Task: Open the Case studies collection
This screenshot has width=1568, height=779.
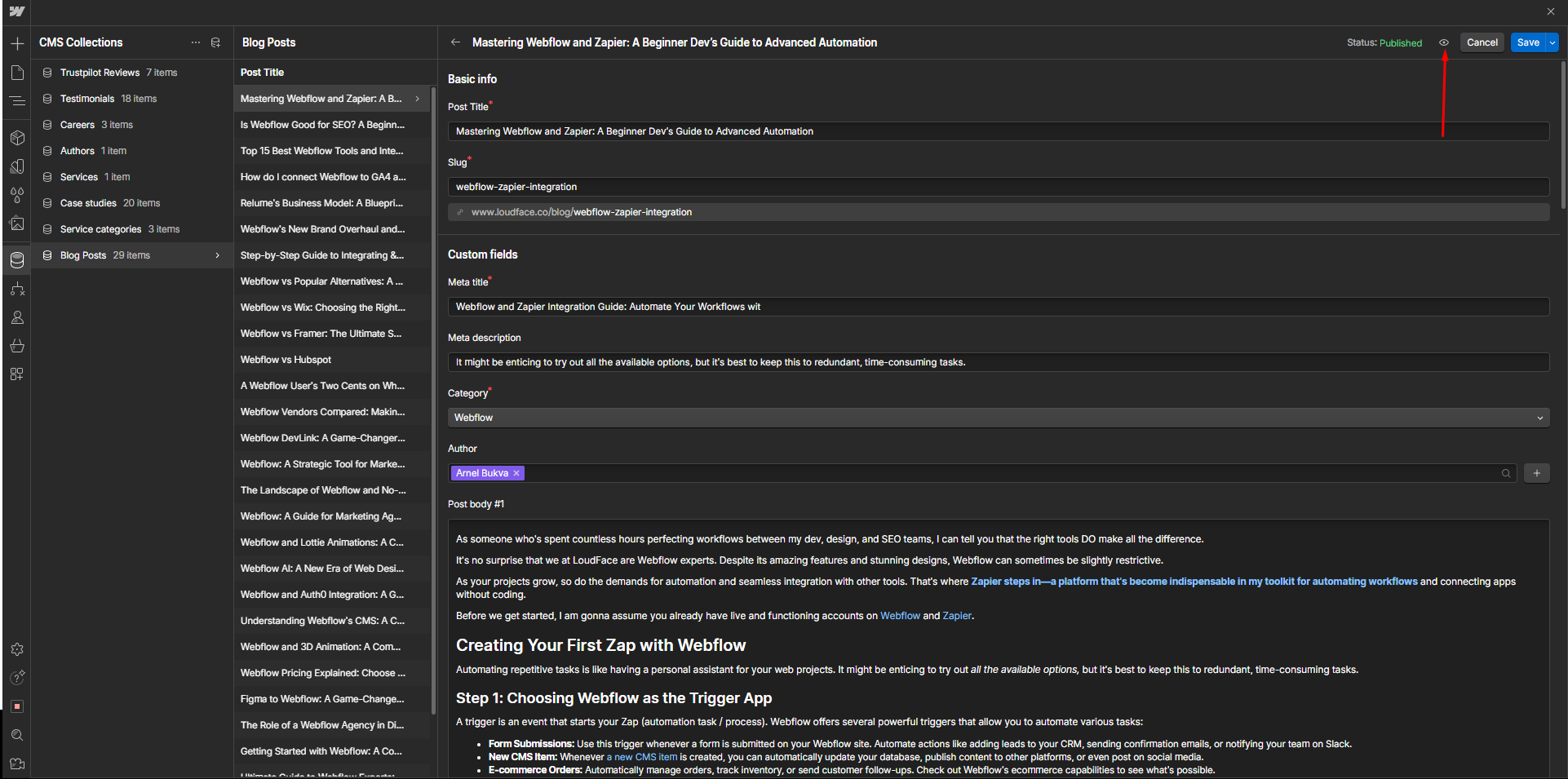Action: pos(132,203)
